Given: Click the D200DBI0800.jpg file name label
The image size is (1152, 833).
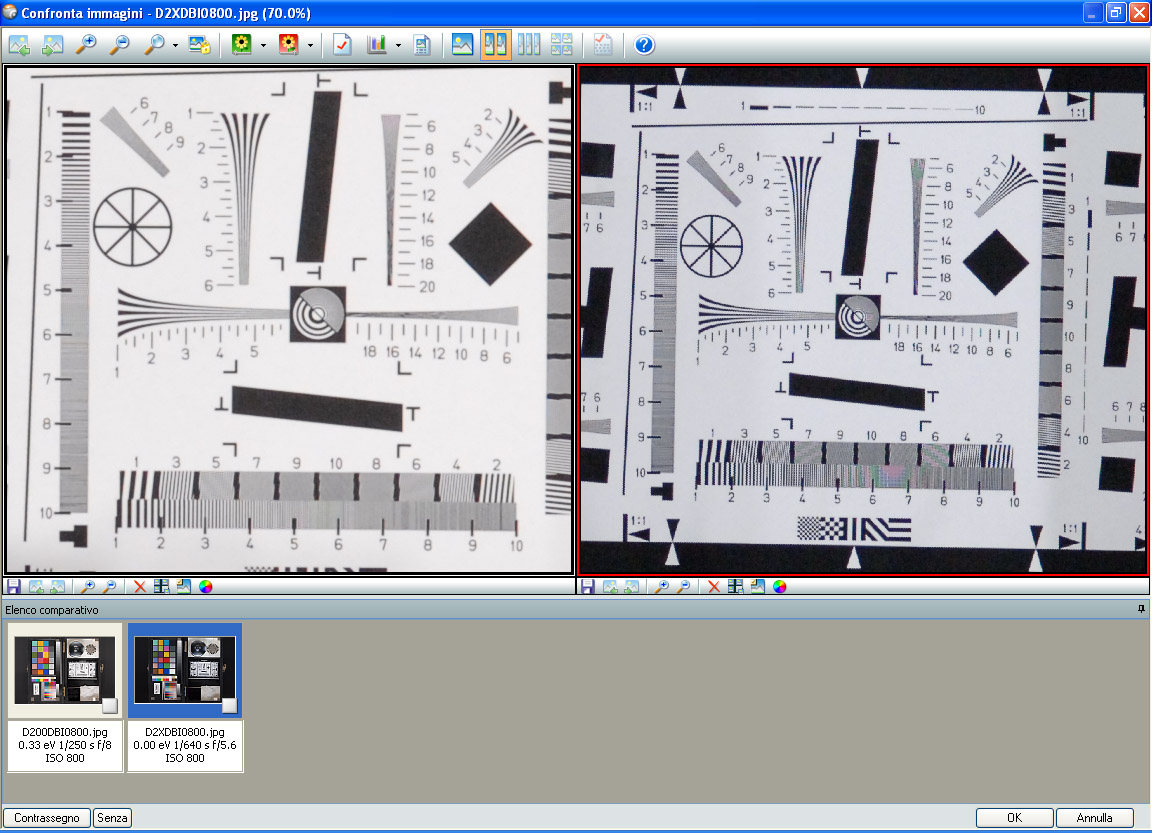Looking at the screenshot, I should [x=65, y=732].
